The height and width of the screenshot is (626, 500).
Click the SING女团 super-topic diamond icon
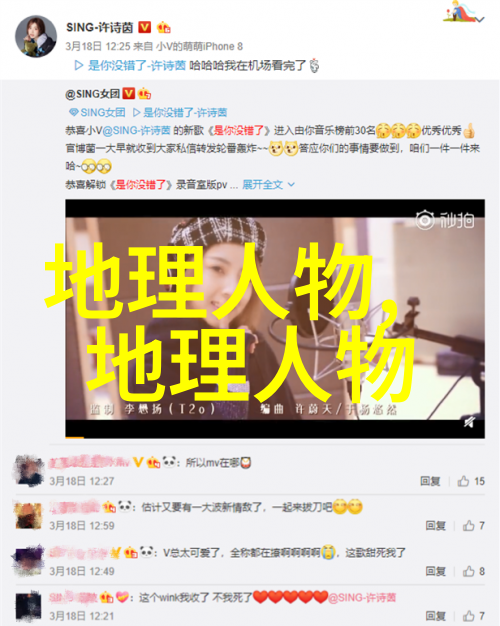coord(73,113)
